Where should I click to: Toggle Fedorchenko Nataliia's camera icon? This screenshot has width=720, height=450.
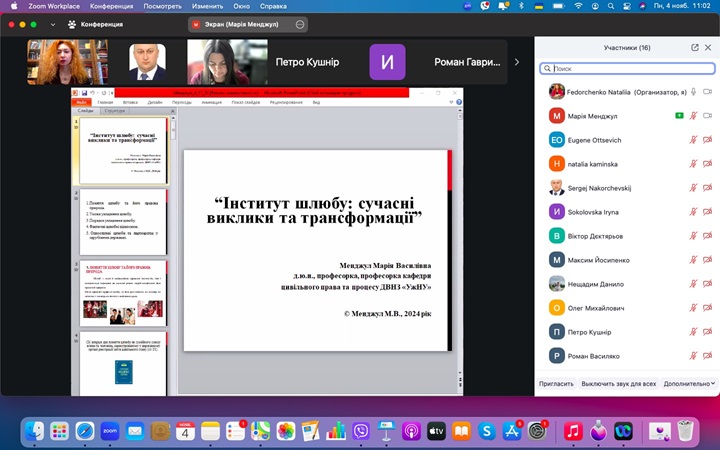coord(707,92)
